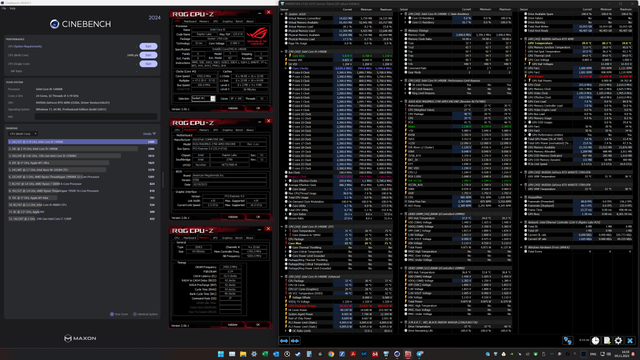
Task: Select About tab in bottom CPU-Z window
Action: (x=250, y=238)
